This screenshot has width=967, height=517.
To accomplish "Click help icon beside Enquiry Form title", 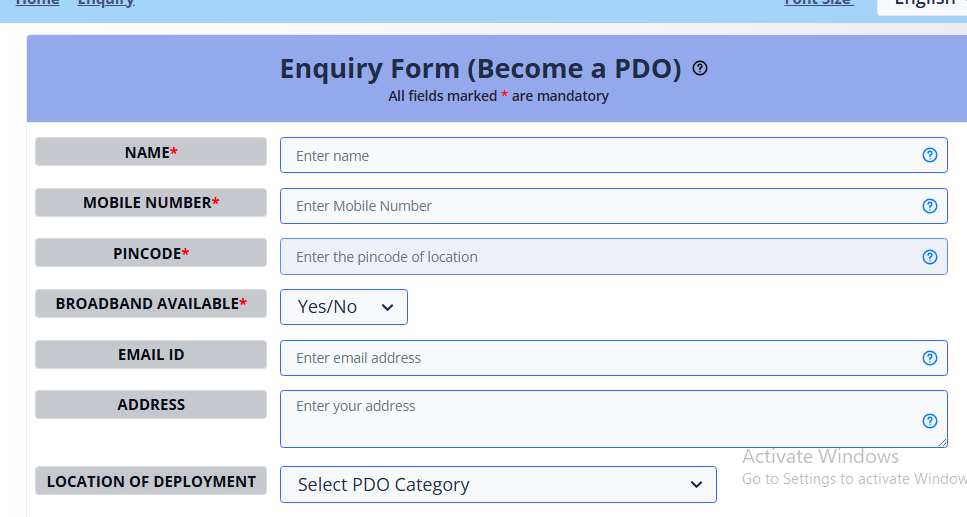I will (x=699, y=68).
